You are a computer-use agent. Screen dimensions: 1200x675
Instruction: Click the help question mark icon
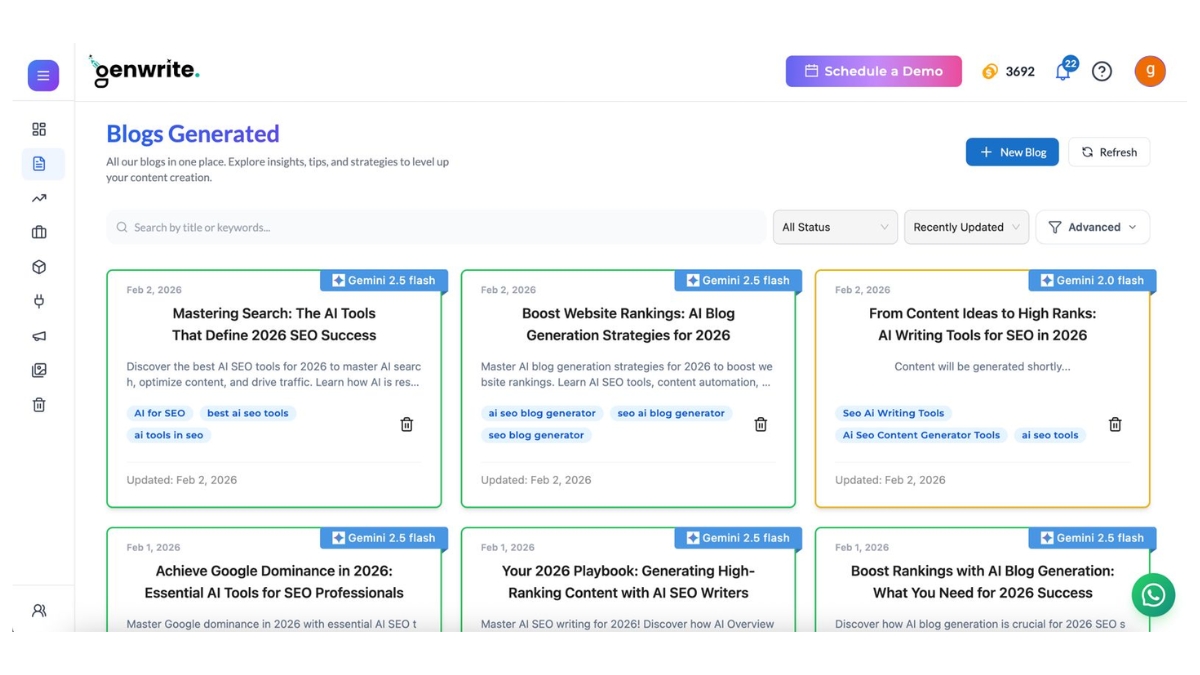pos(1101,72)
